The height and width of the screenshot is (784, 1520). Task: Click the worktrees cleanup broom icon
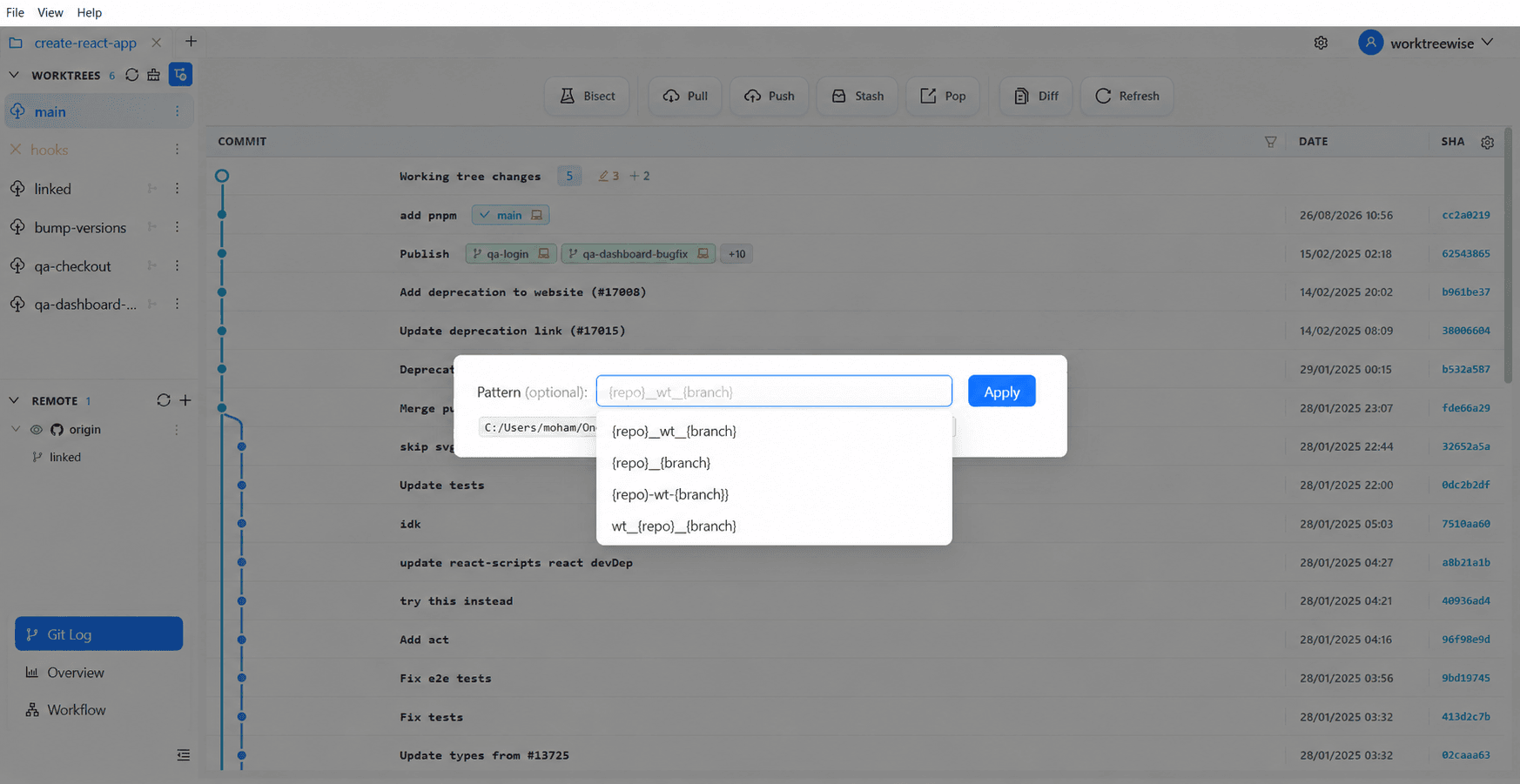[x=153, y=75]
